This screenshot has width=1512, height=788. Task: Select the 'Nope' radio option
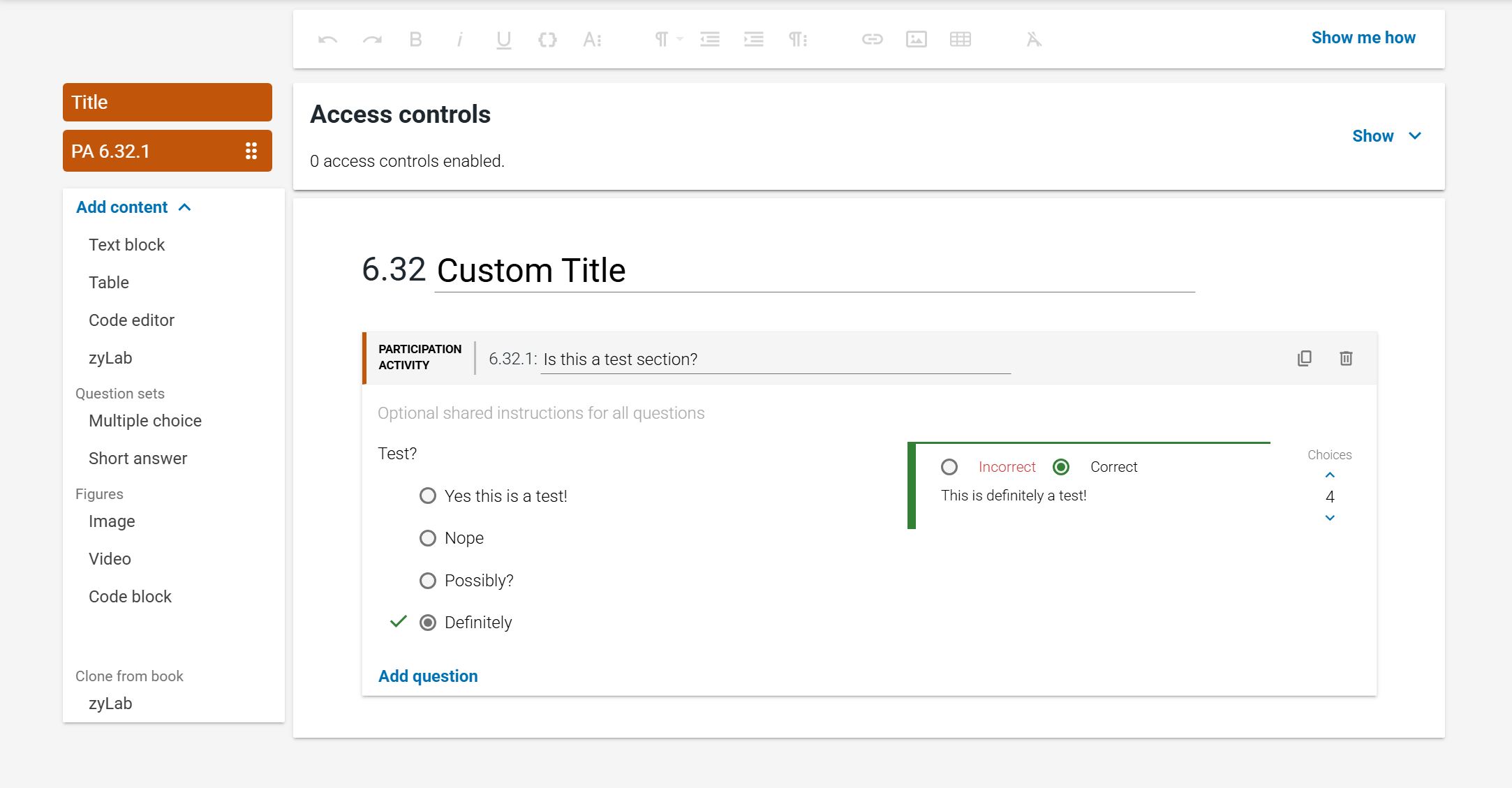click(x=427, y=538)
